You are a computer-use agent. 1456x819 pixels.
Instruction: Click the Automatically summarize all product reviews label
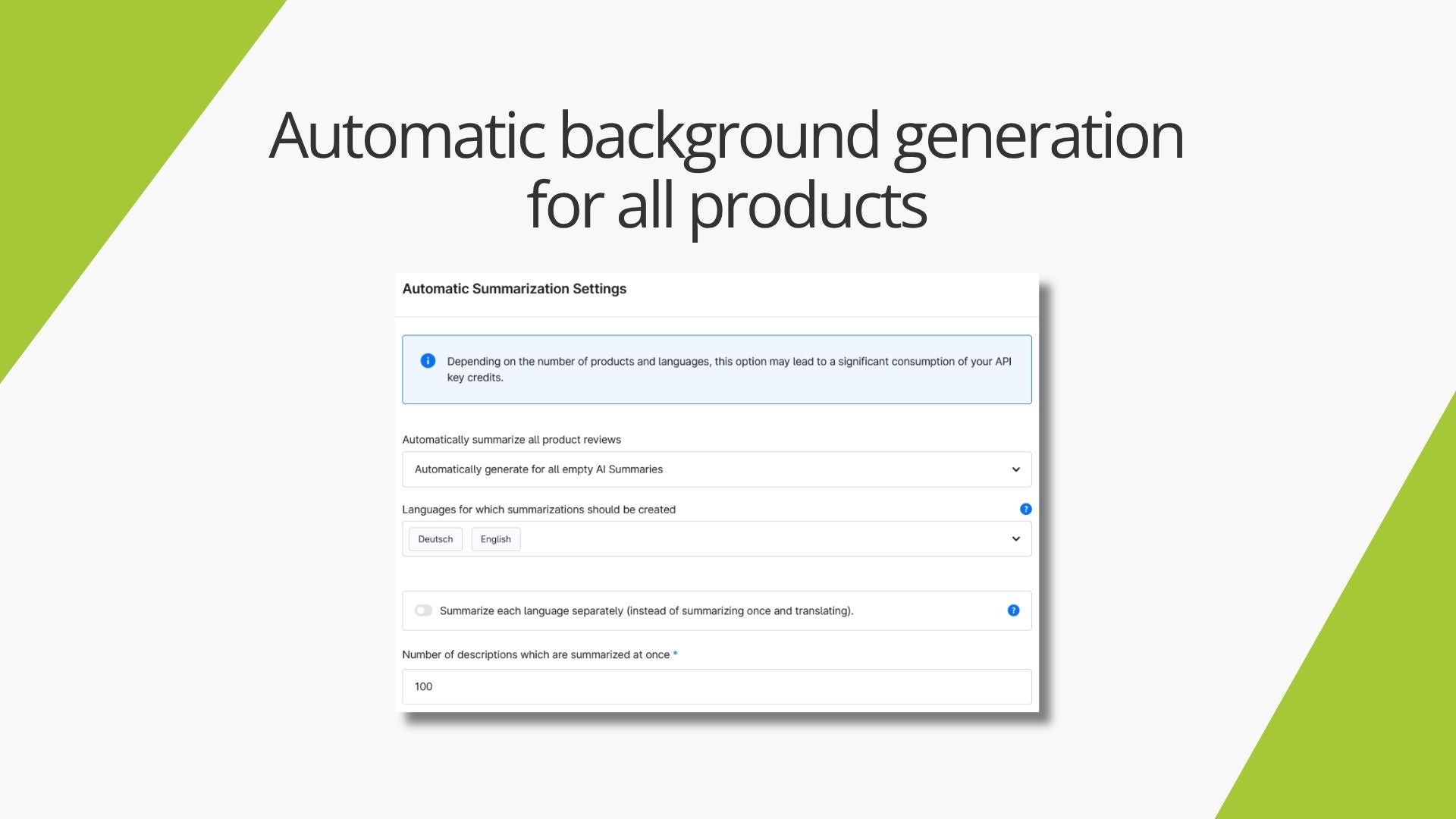coord(511,440)
